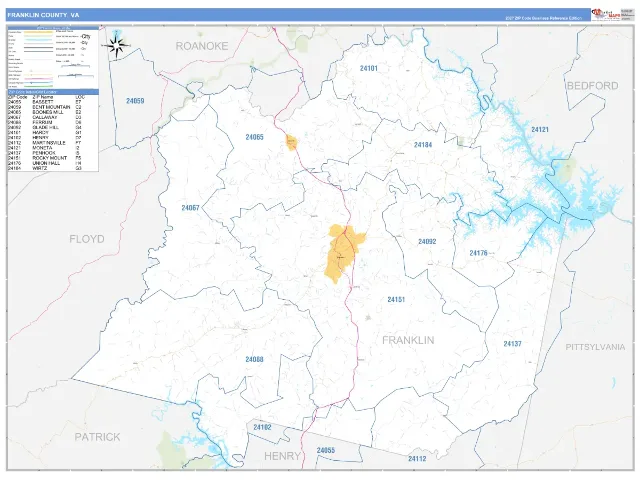Click the GLADE HILL row in ZIP index
The height and width of the screenshot is (480, 640).
coord(45,127)
